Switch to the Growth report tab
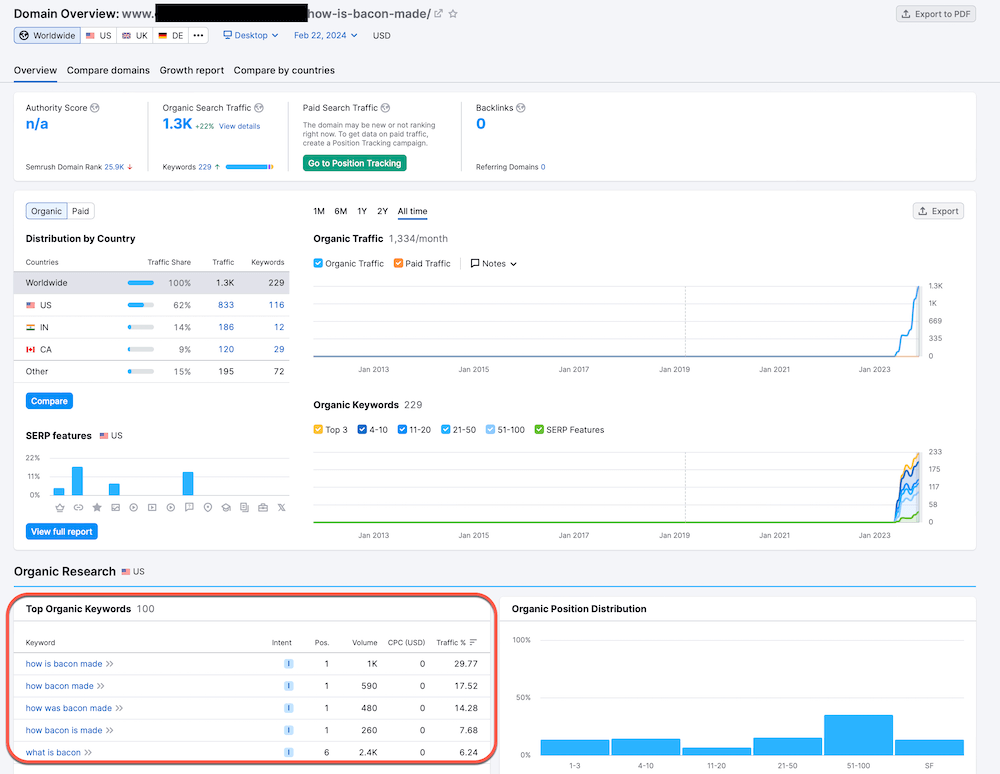This screenshot has height=774, width=1000. click(x=191, y=70)
